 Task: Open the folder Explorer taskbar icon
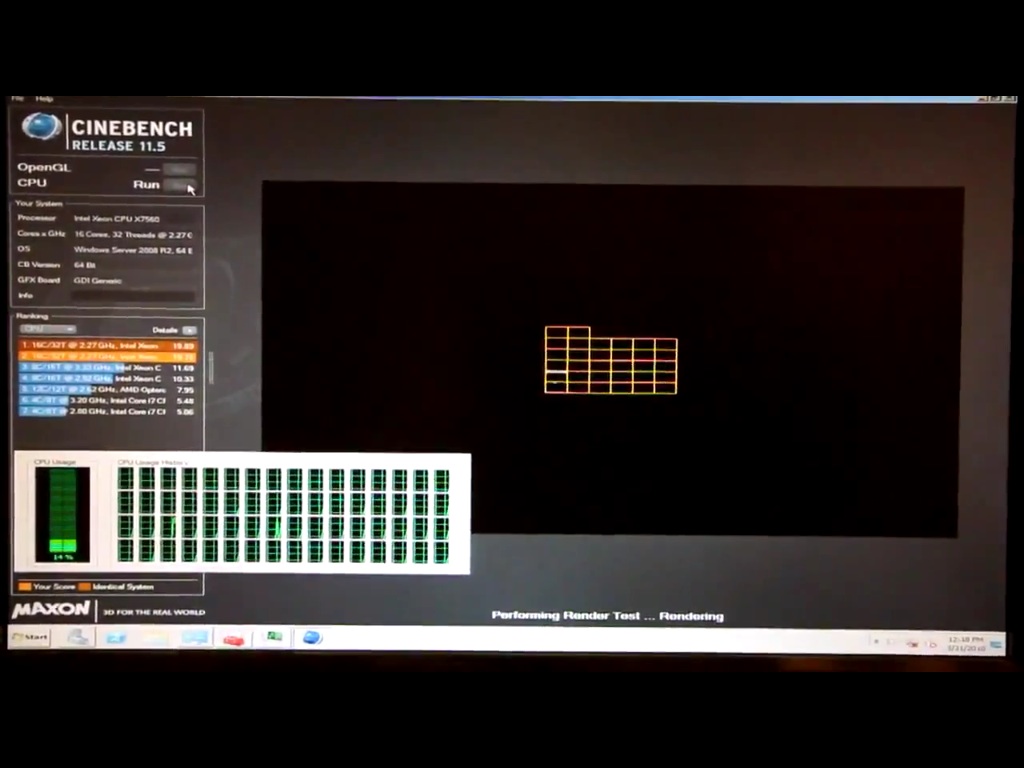coord(155,637)
